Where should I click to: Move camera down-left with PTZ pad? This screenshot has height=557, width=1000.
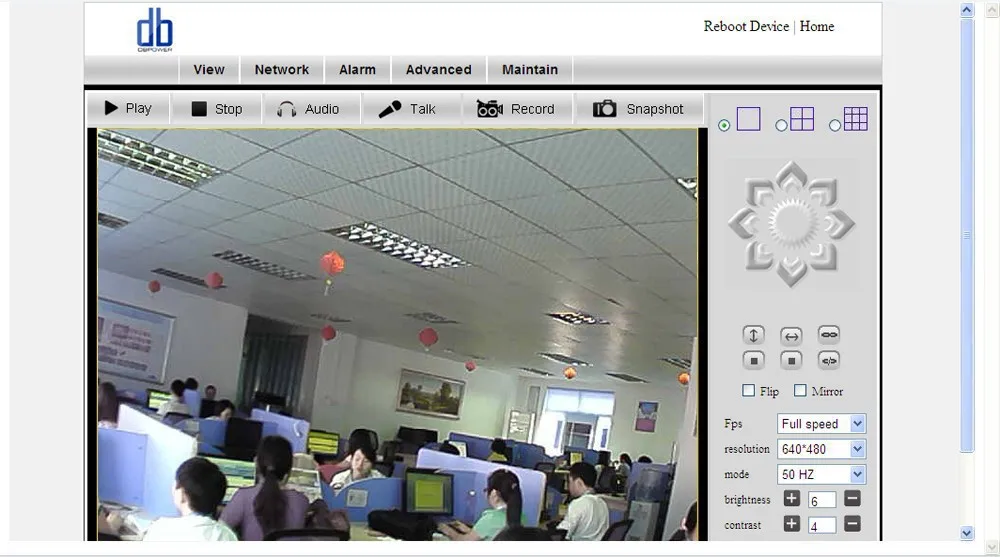(x=759, y=255)
